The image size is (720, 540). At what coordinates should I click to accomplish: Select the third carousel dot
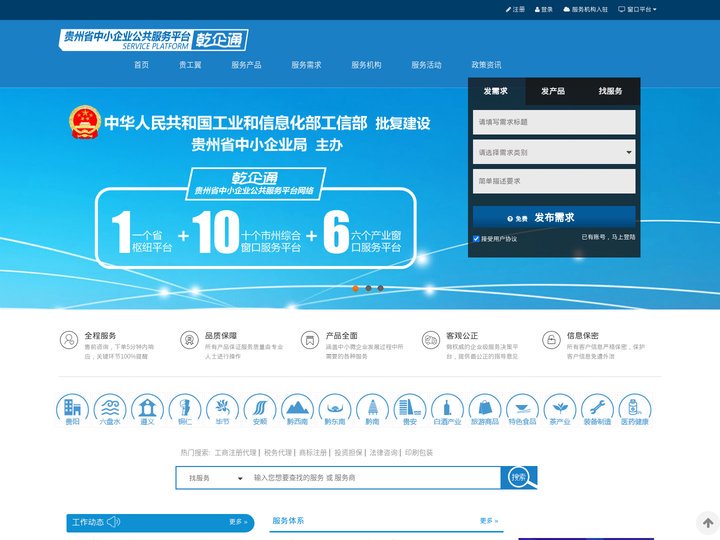point(381,288)
